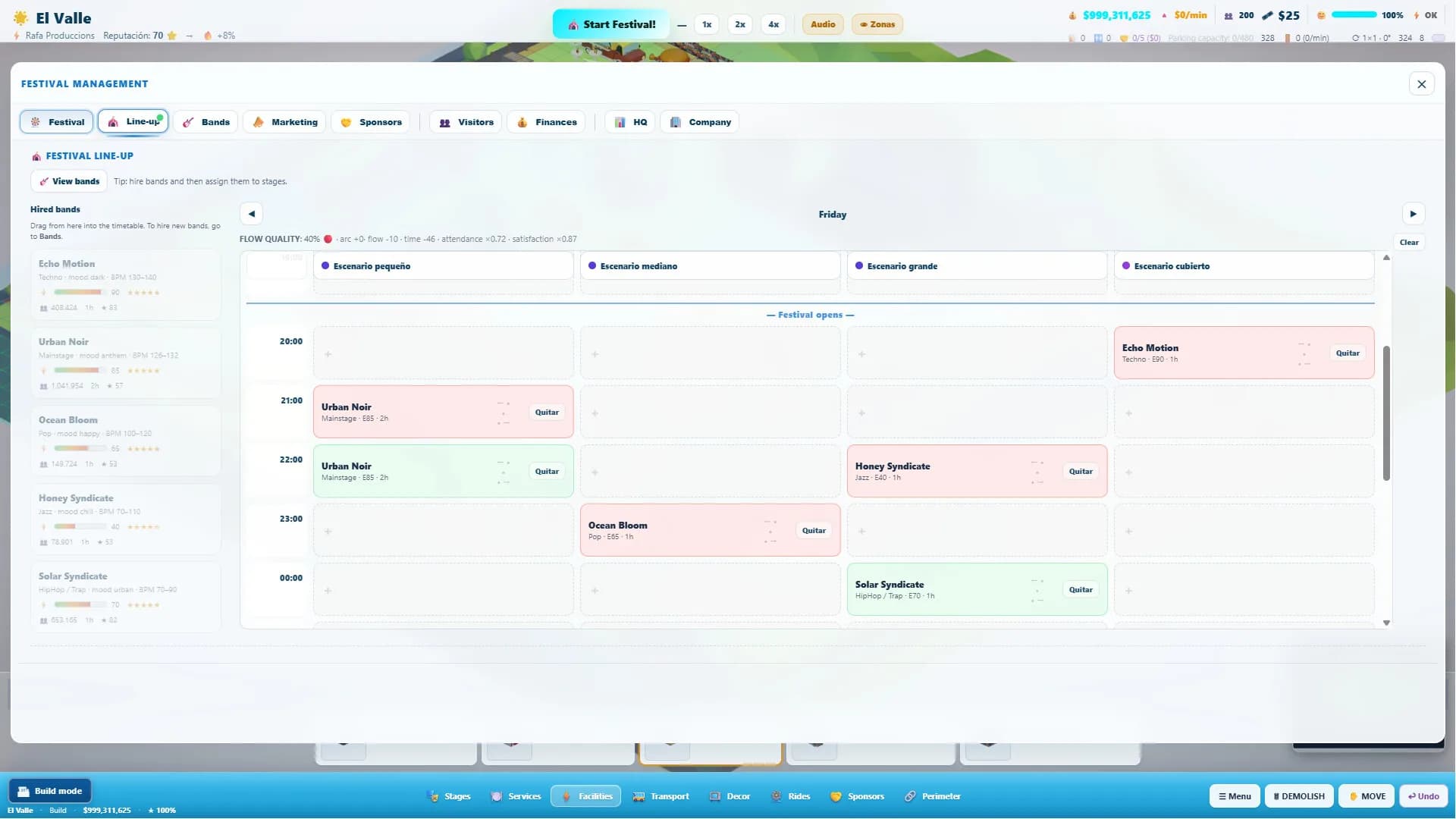This screenshot has width=1456, height=819.
Task: Click the timetable scroll down arrow
Action: pos(1386,623)
